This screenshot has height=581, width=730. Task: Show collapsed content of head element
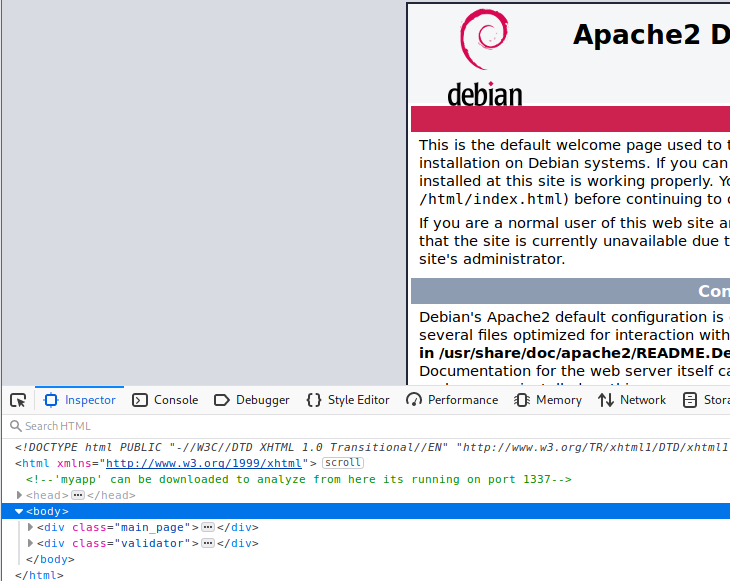tap(77, 495)
